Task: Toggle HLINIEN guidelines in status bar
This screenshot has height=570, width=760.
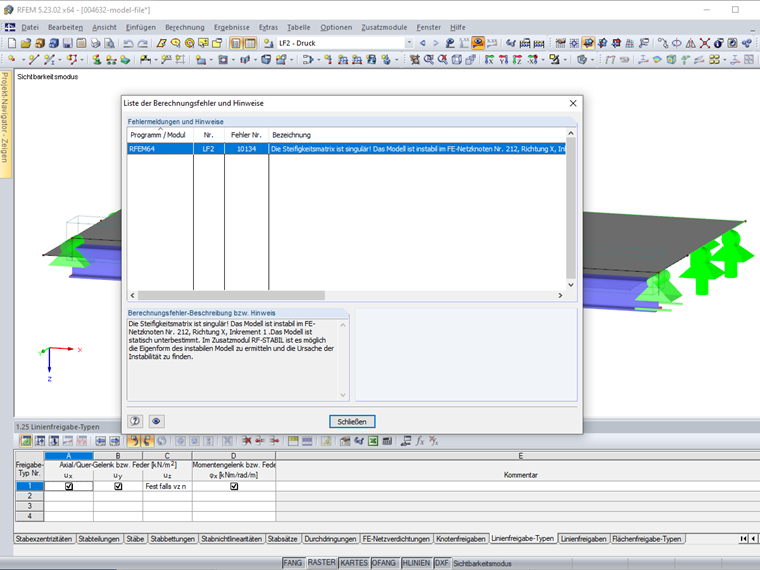Action: point(416,563)
